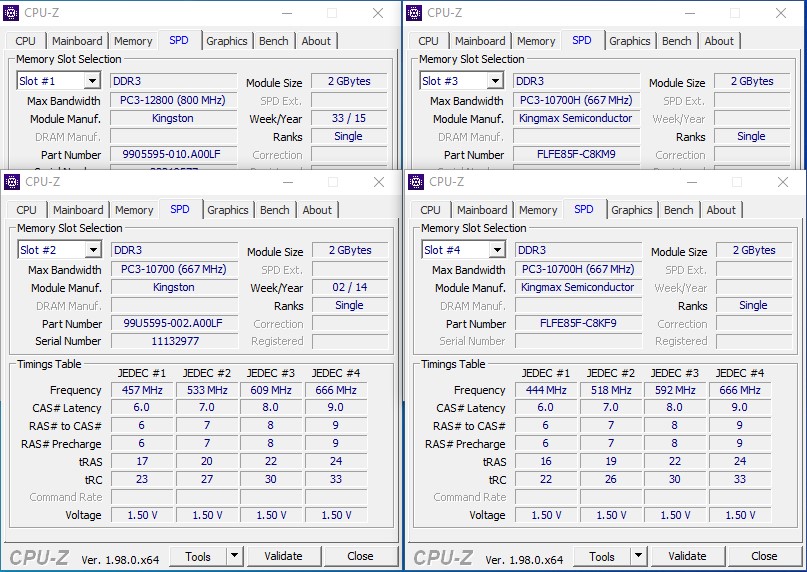Viewport: 807px width, 572px height.
Task: Click CPU-Z icon in Slot #2 window title
Action: [12, 182]
